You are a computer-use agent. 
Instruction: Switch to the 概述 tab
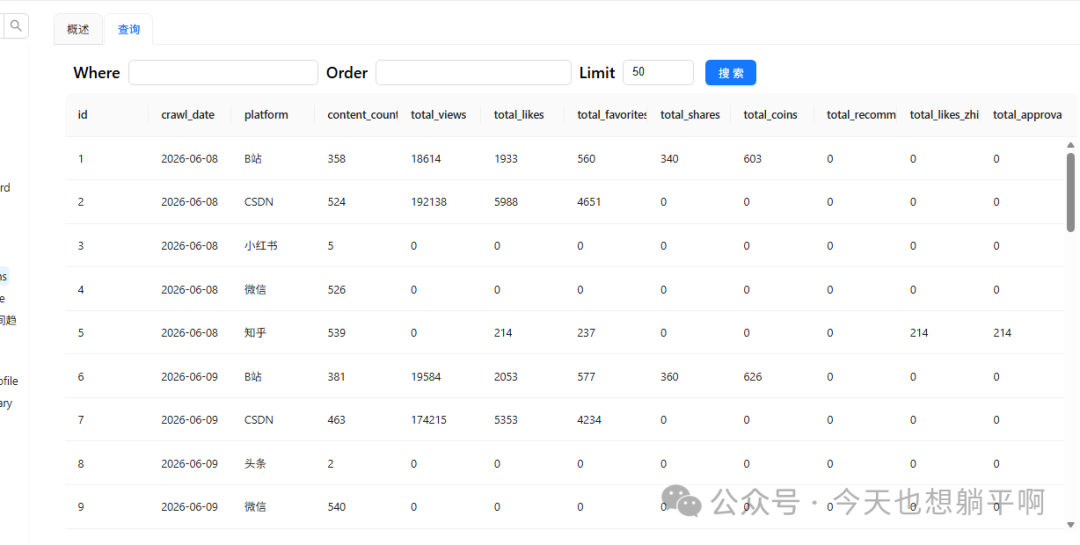click(x=78, y=29)
